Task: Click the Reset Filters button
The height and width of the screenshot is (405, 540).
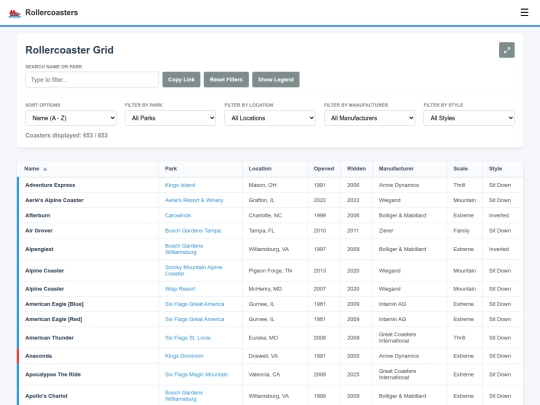Action: (x=226, y=80)
